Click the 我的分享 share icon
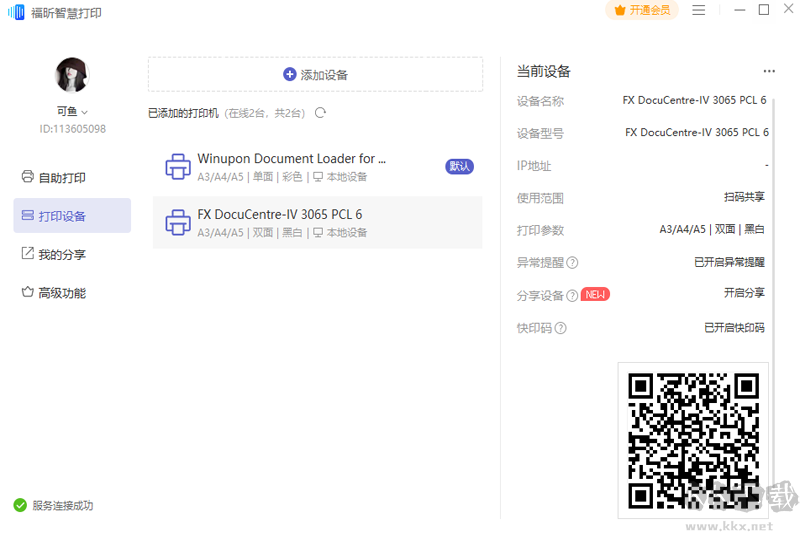Viewport: 800px width, 533px height. pos(28,253)
